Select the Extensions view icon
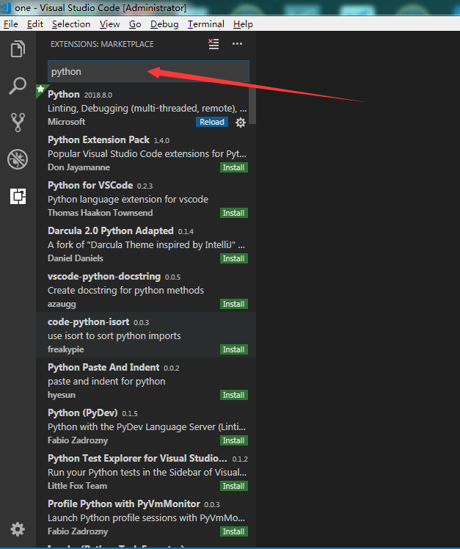 tap(18, 196)
